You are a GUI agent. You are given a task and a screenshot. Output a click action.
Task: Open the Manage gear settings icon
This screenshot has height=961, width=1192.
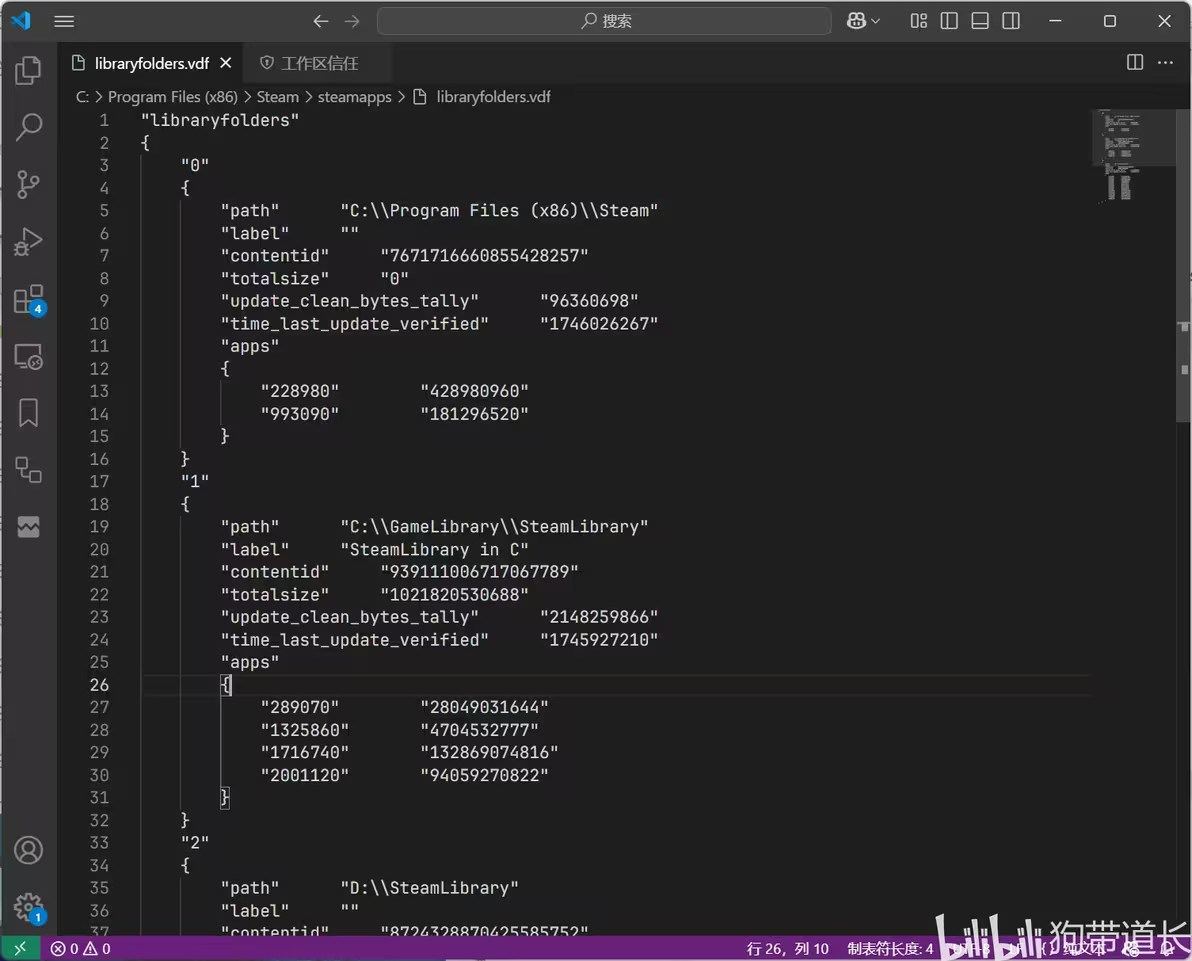[29, 907]
